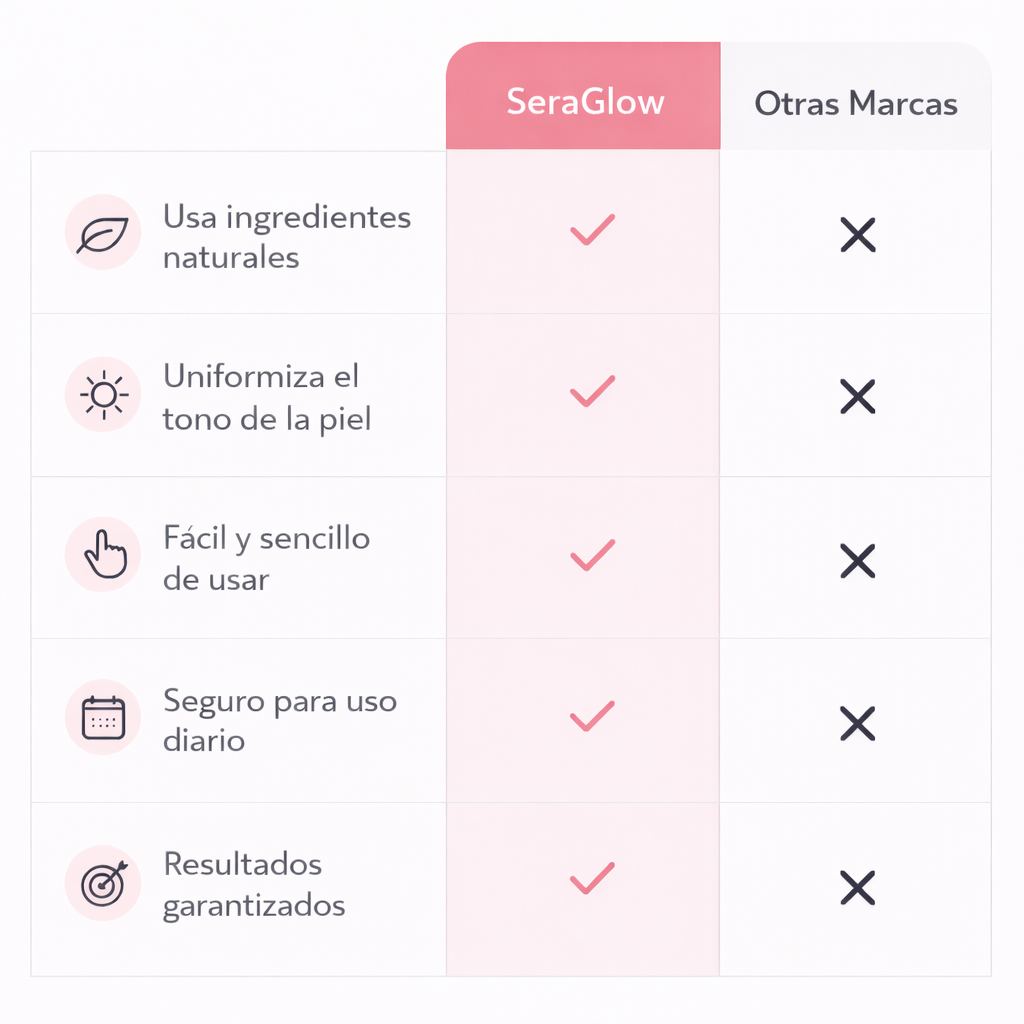Click Otras Marcas X in easy-to-use row
This screenshot has height=1024, width=1024.
[x=858, y=561]
